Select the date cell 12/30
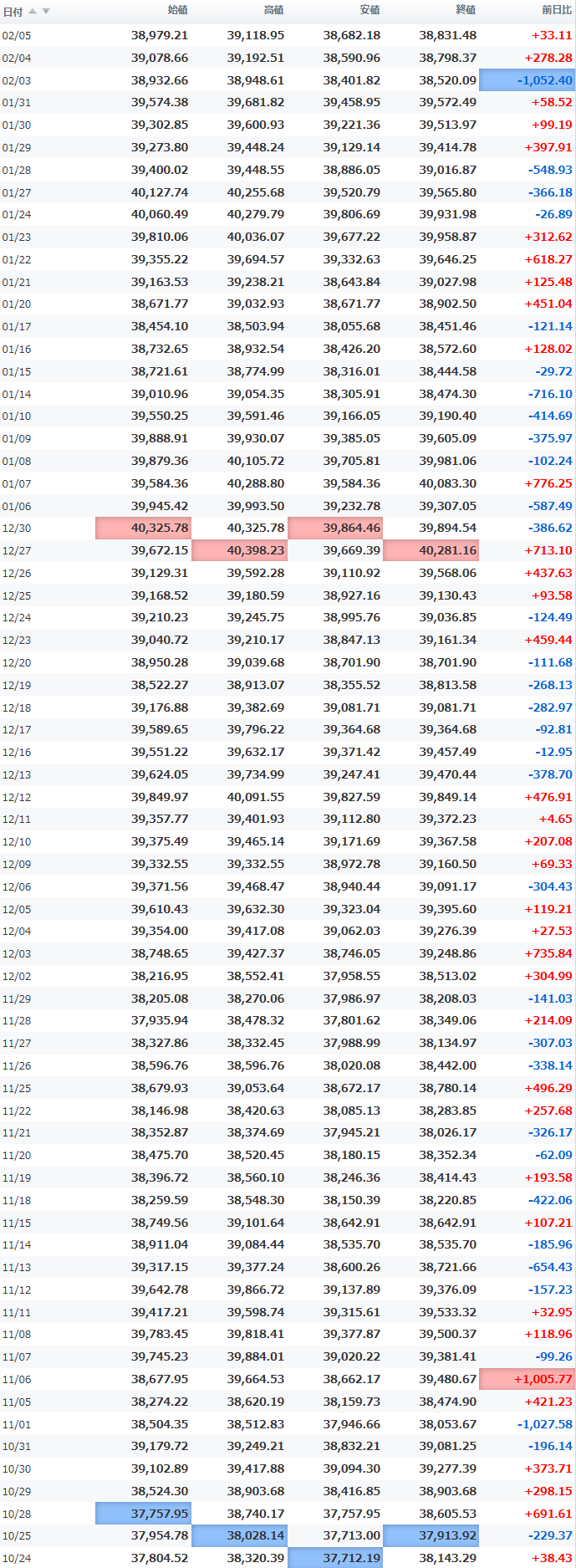576x1568 pixels. [x=17, y=529]
